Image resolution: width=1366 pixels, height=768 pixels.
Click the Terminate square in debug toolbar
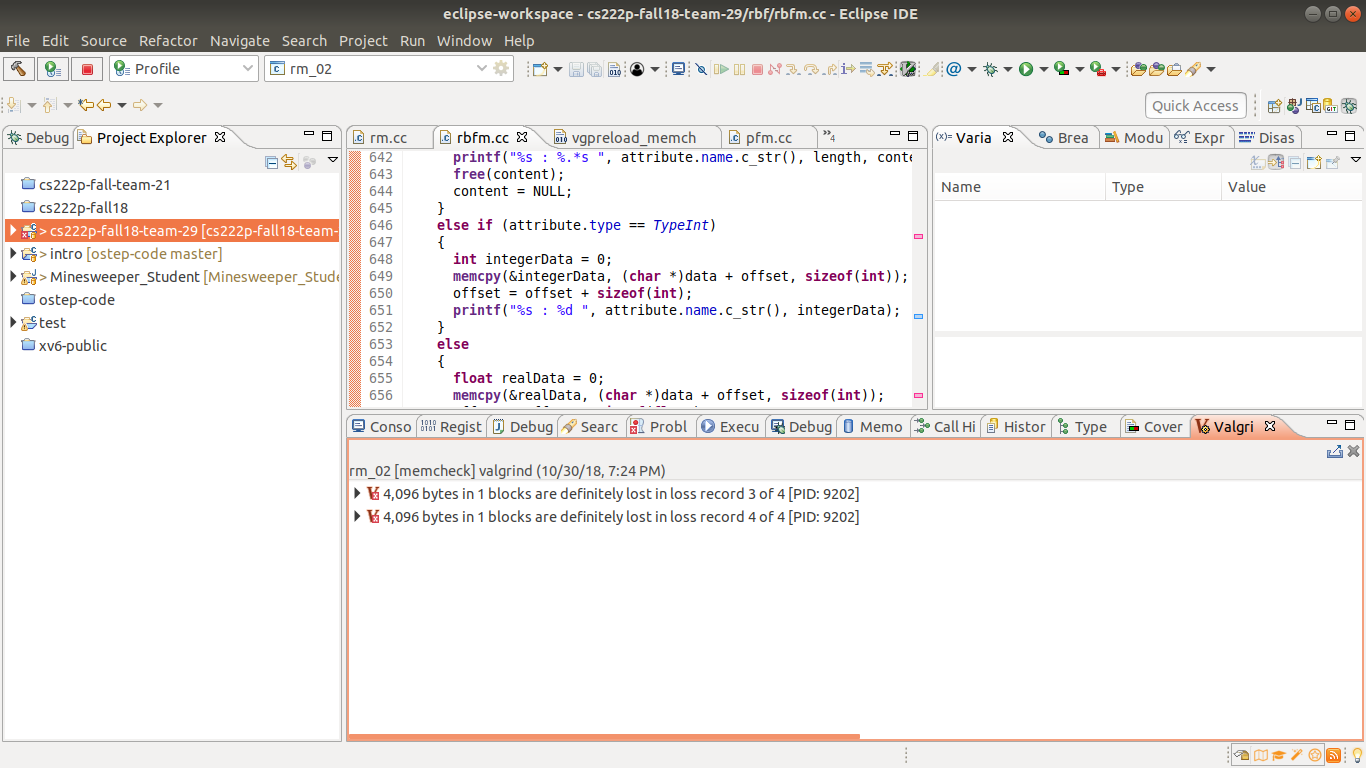(x=757, y=69)
